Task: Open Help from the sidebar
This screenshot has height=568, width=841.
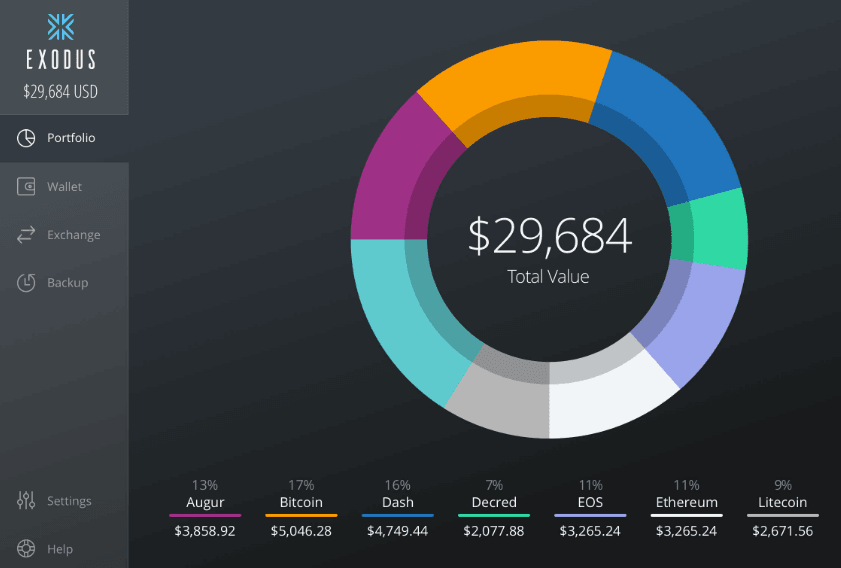Action: pyautogui.click(x=64, y=549)
